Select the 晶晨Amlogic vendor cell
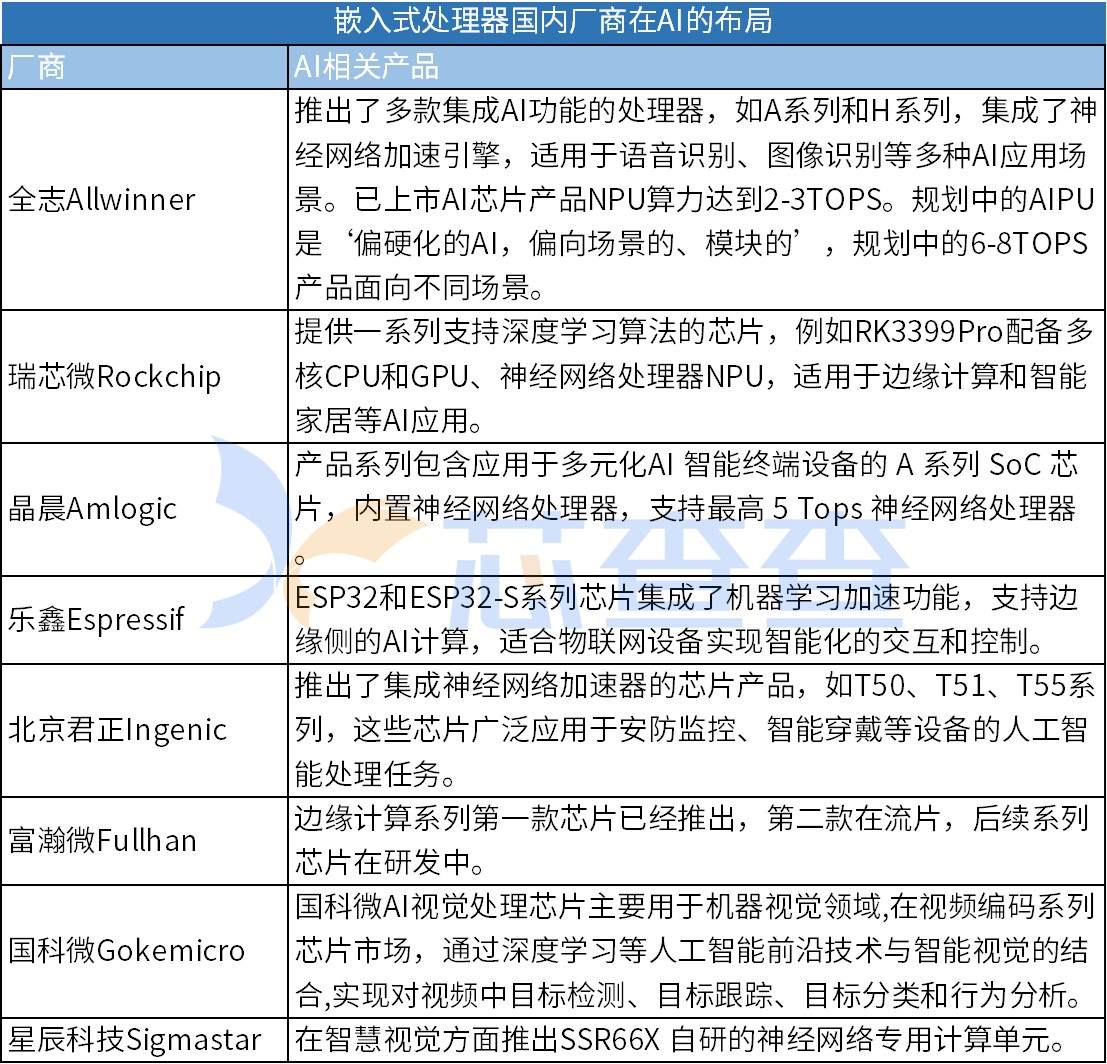1107x1064 pixels. click(x=93, y=508)
